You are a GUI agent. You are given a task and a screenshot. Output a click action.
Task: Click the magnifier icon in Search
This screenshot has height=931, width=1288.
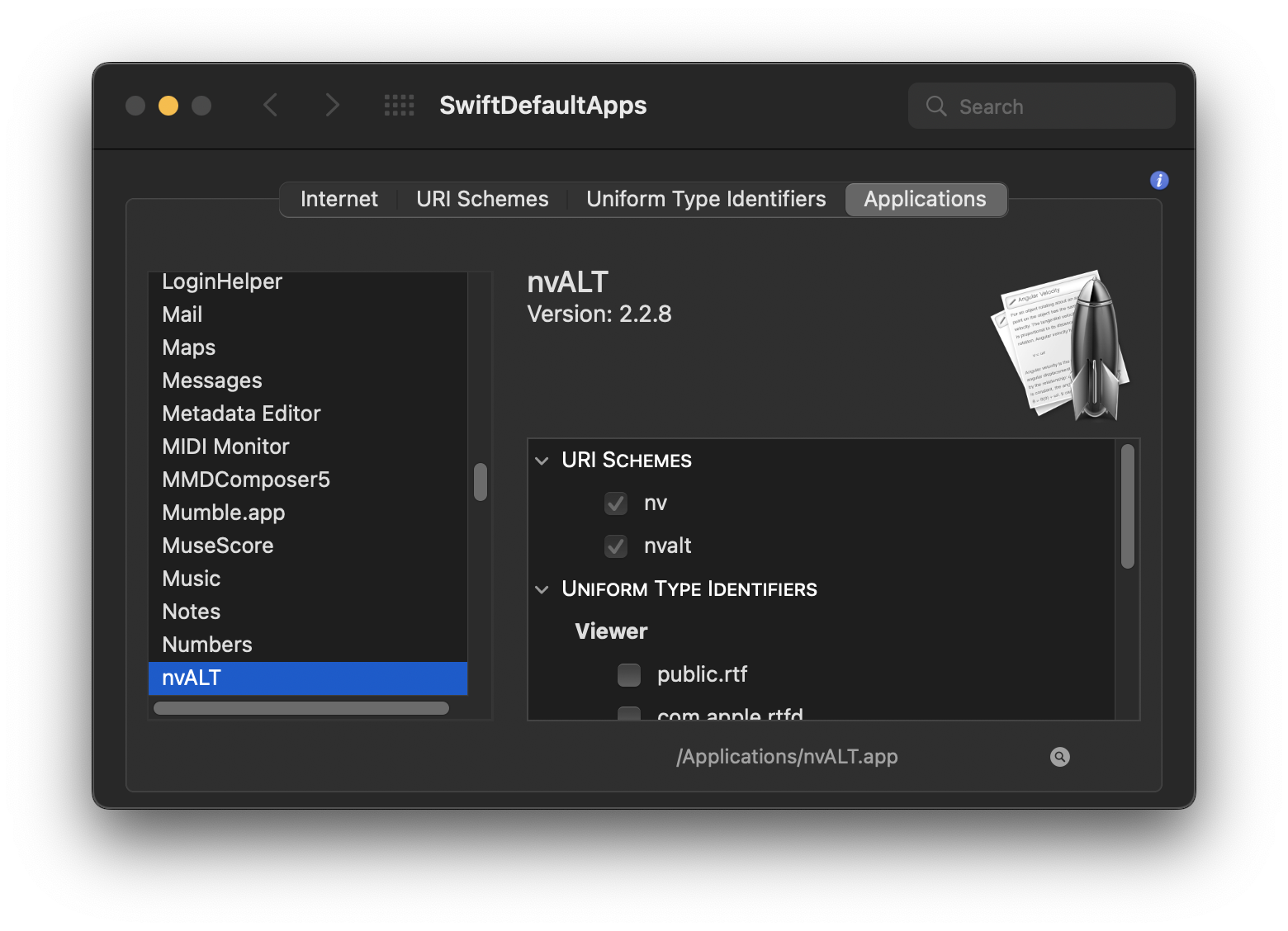(936, 106)
